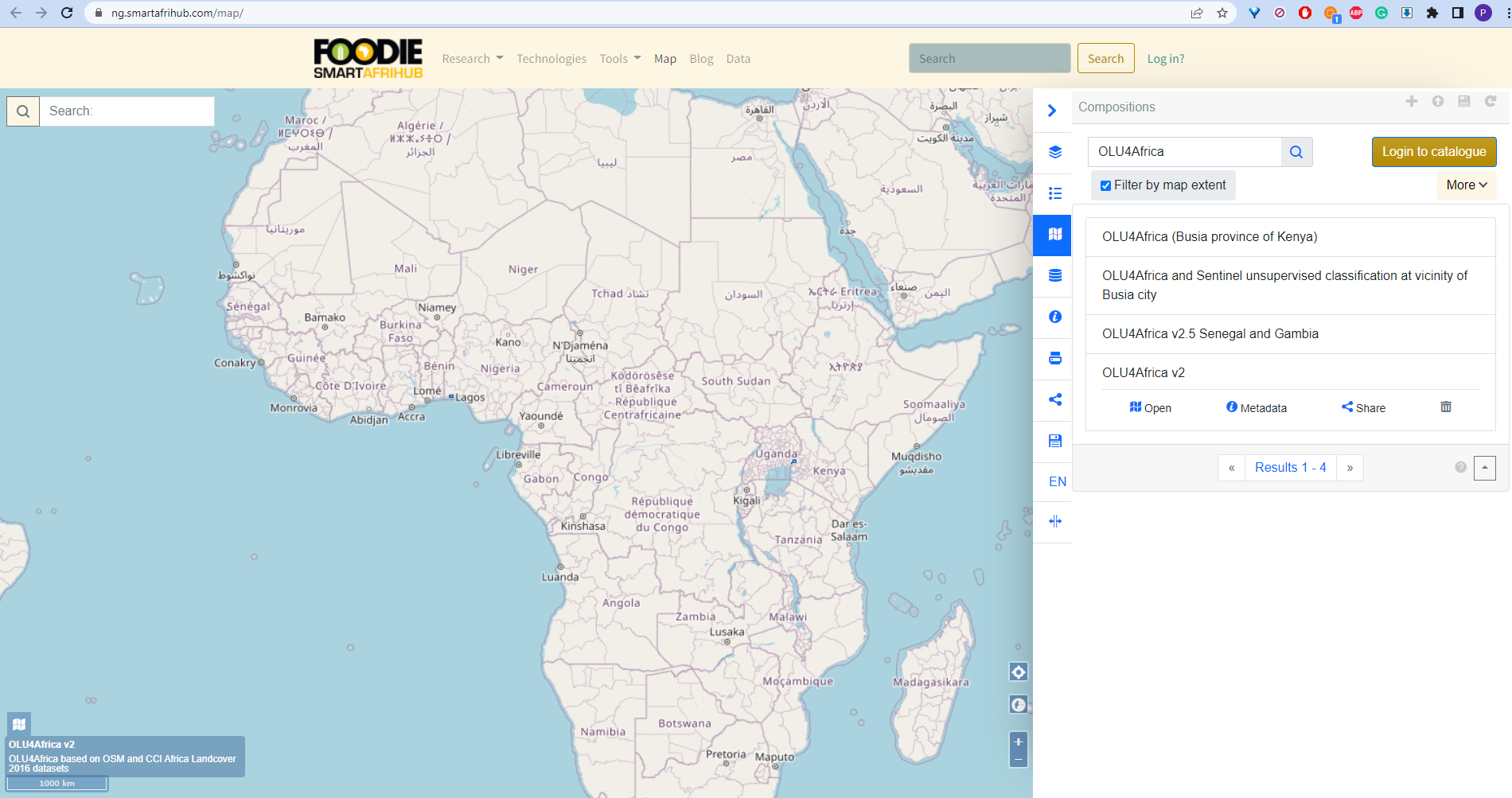
Task: Click the map Search: input field
Action: coord(127,111)
